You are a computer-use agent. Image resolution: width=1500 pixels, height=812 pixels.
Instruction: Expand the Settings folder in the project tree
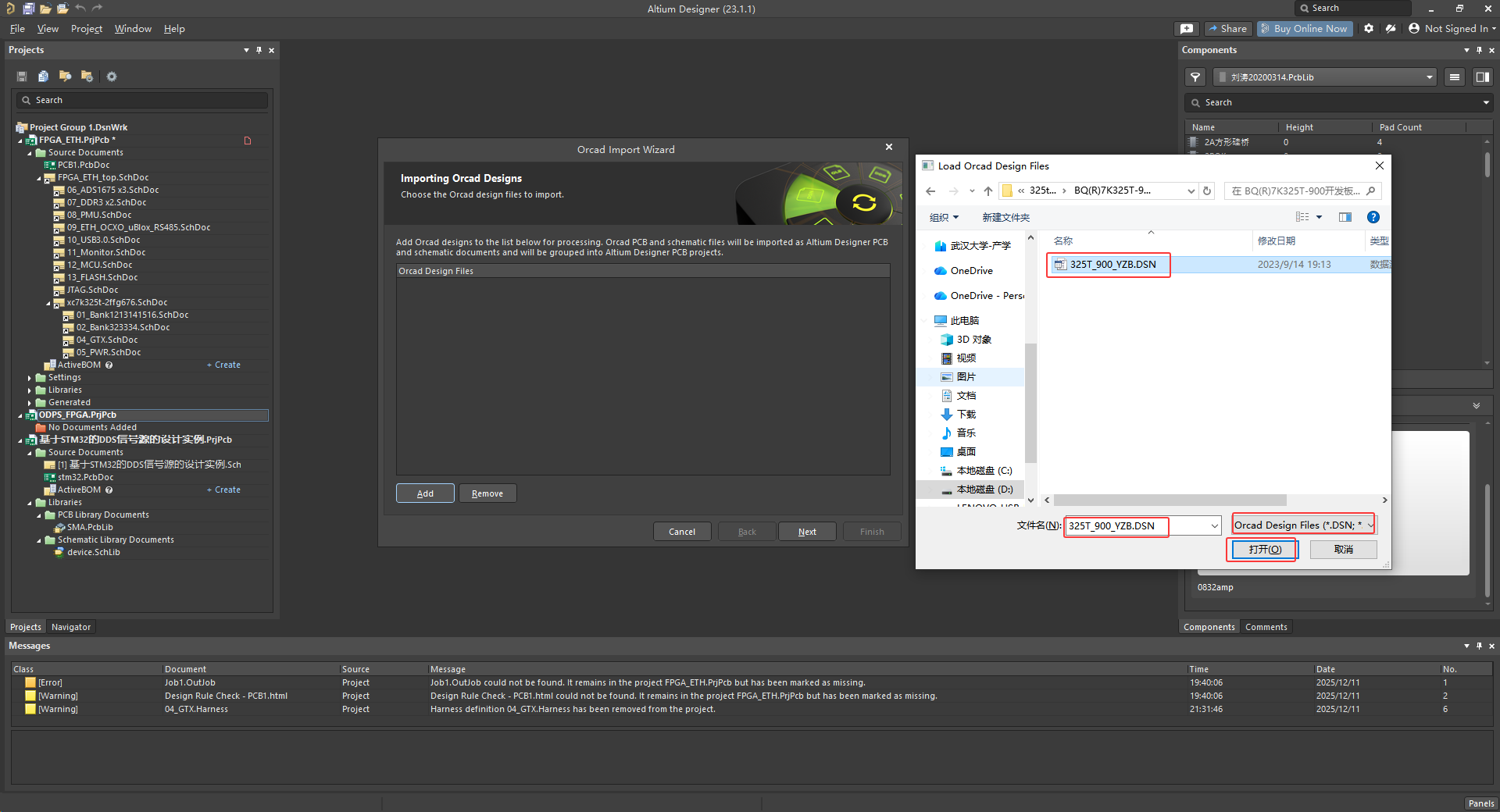pos(30,378)
